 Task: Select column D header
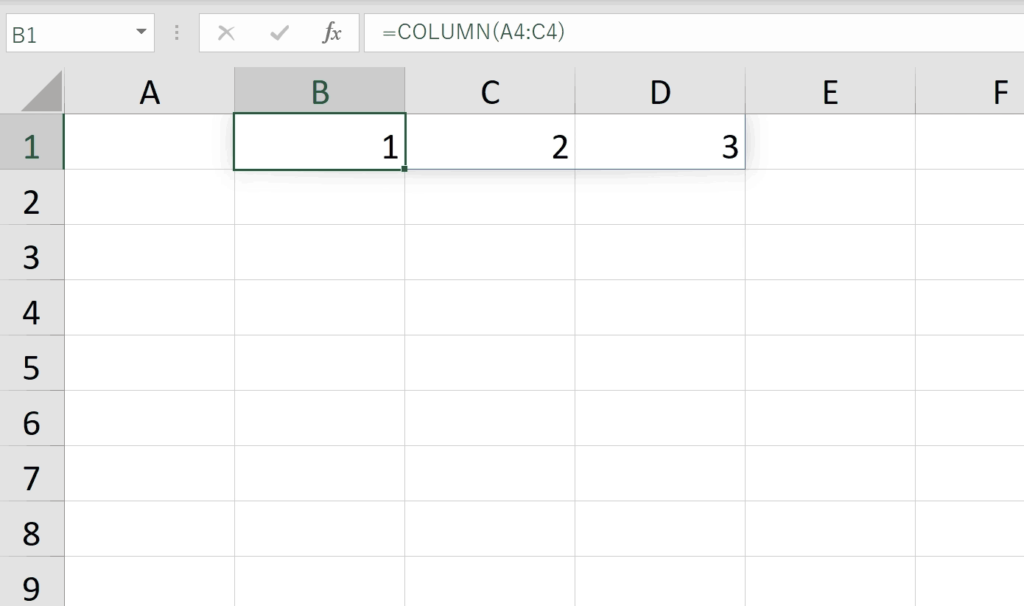[x=660, y=91]
